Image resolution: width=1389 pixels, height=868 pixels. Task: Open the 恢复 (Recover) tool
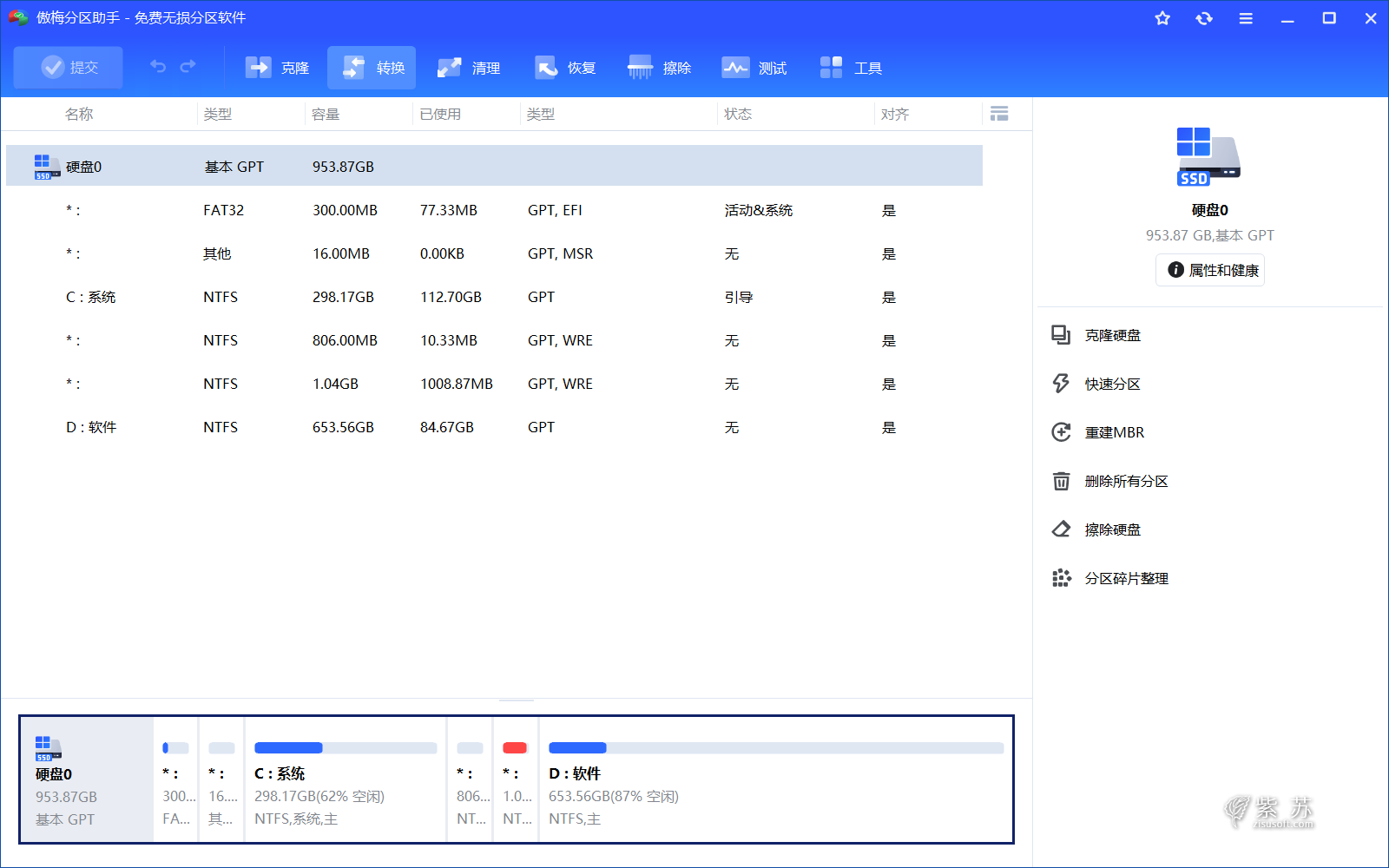[564, 68]
